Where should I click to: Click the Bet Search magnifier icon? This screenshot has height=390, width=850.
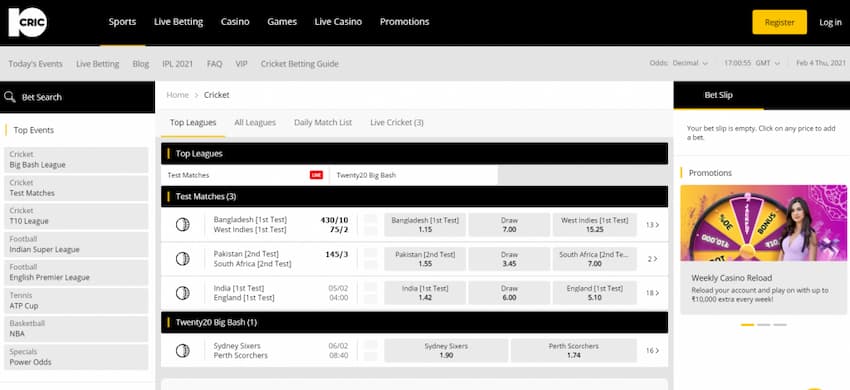10,97
